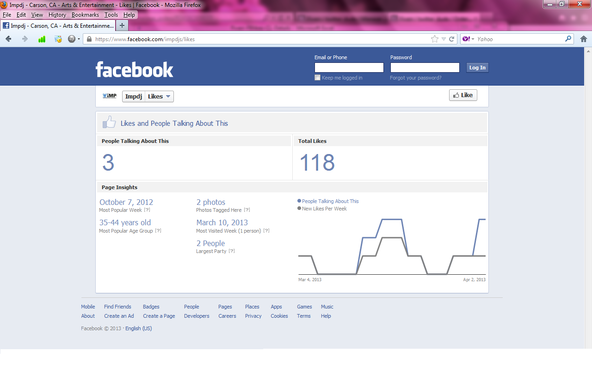Click Create an Ad footer link
592x370 pixels.
tap(119, 316)
